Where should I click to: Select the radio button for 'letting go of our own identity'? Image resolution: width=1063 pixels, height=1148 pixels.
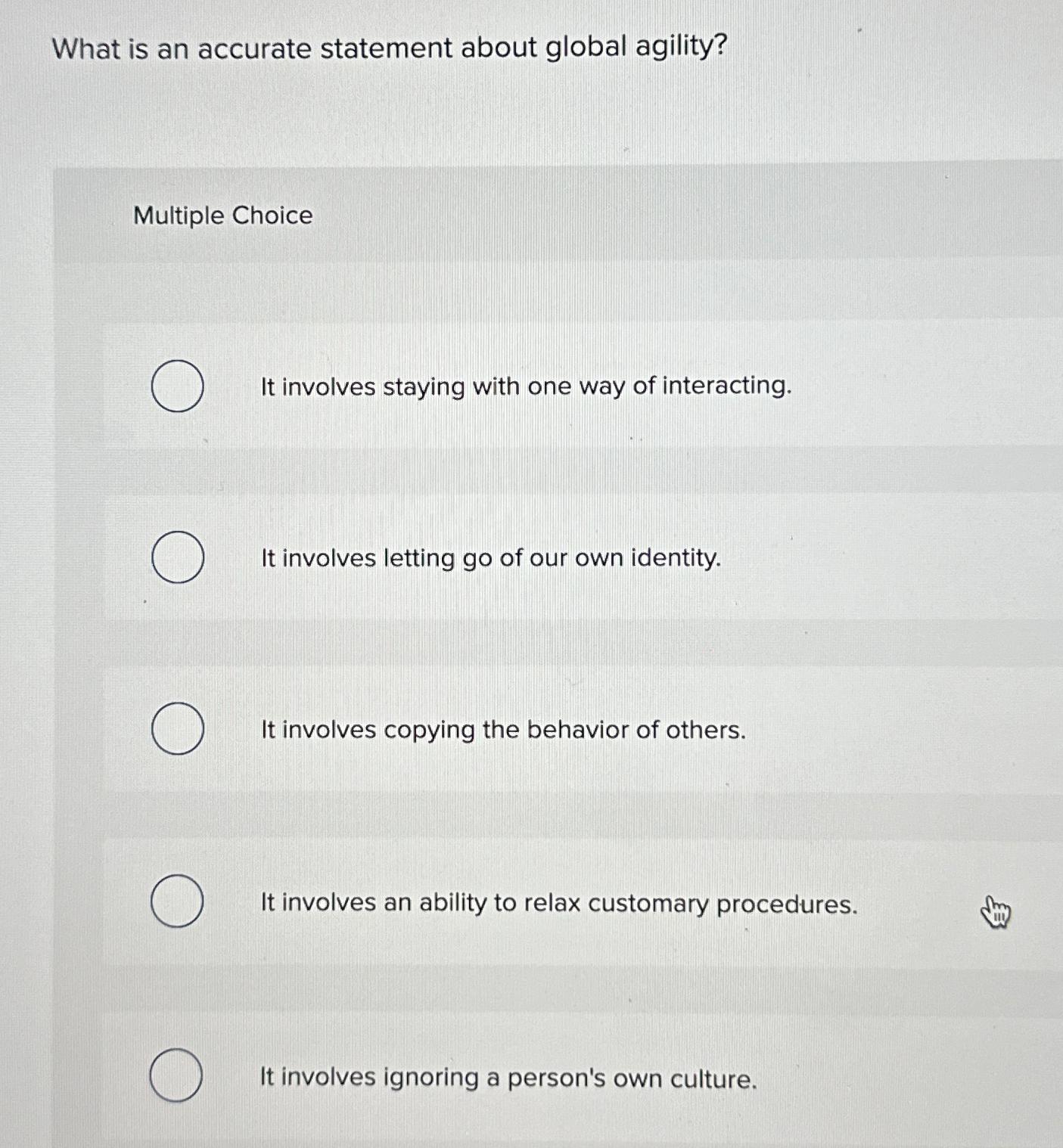[178, 557]
